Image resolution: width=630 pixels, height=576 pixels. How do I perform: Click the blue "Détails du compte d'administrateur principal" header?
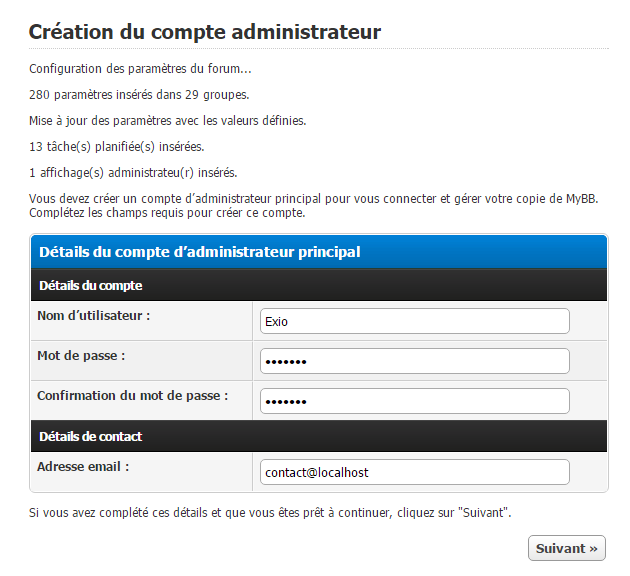click(319, 252)
